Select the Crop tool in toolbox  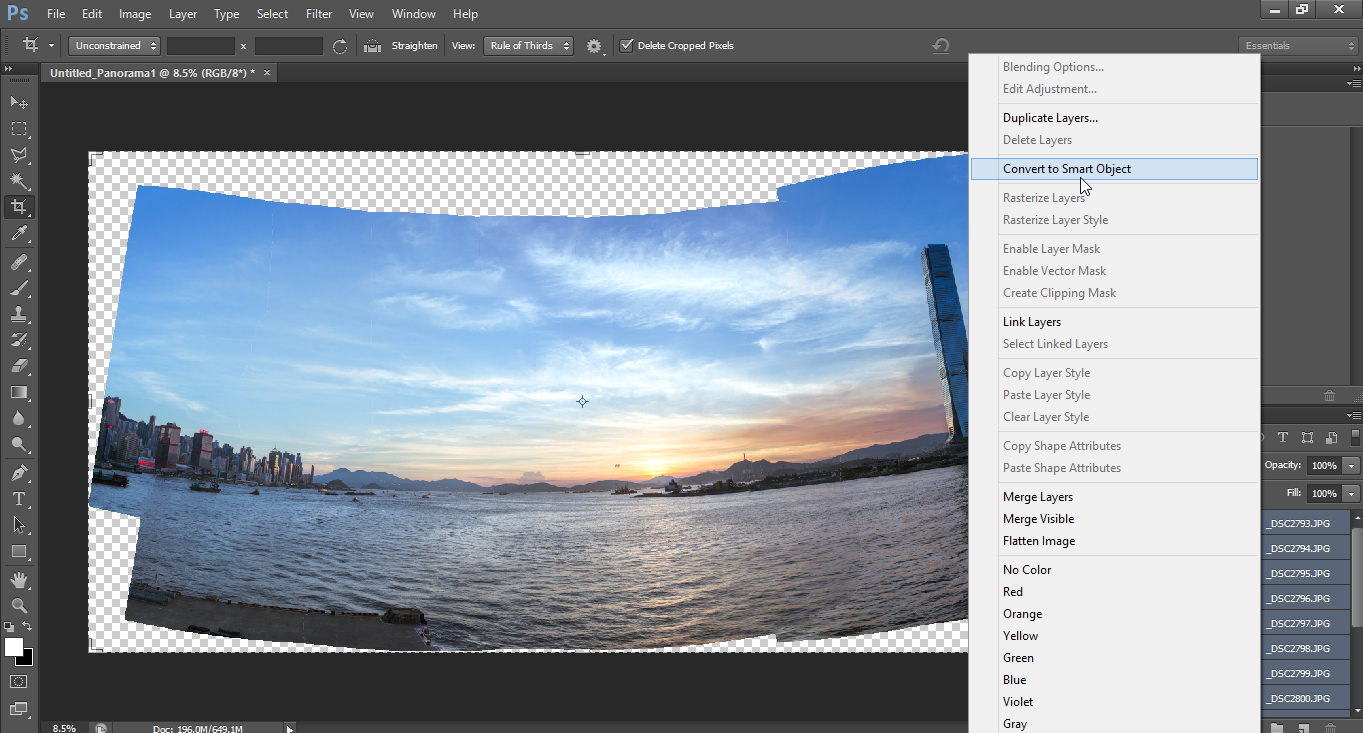click(19, 207)
